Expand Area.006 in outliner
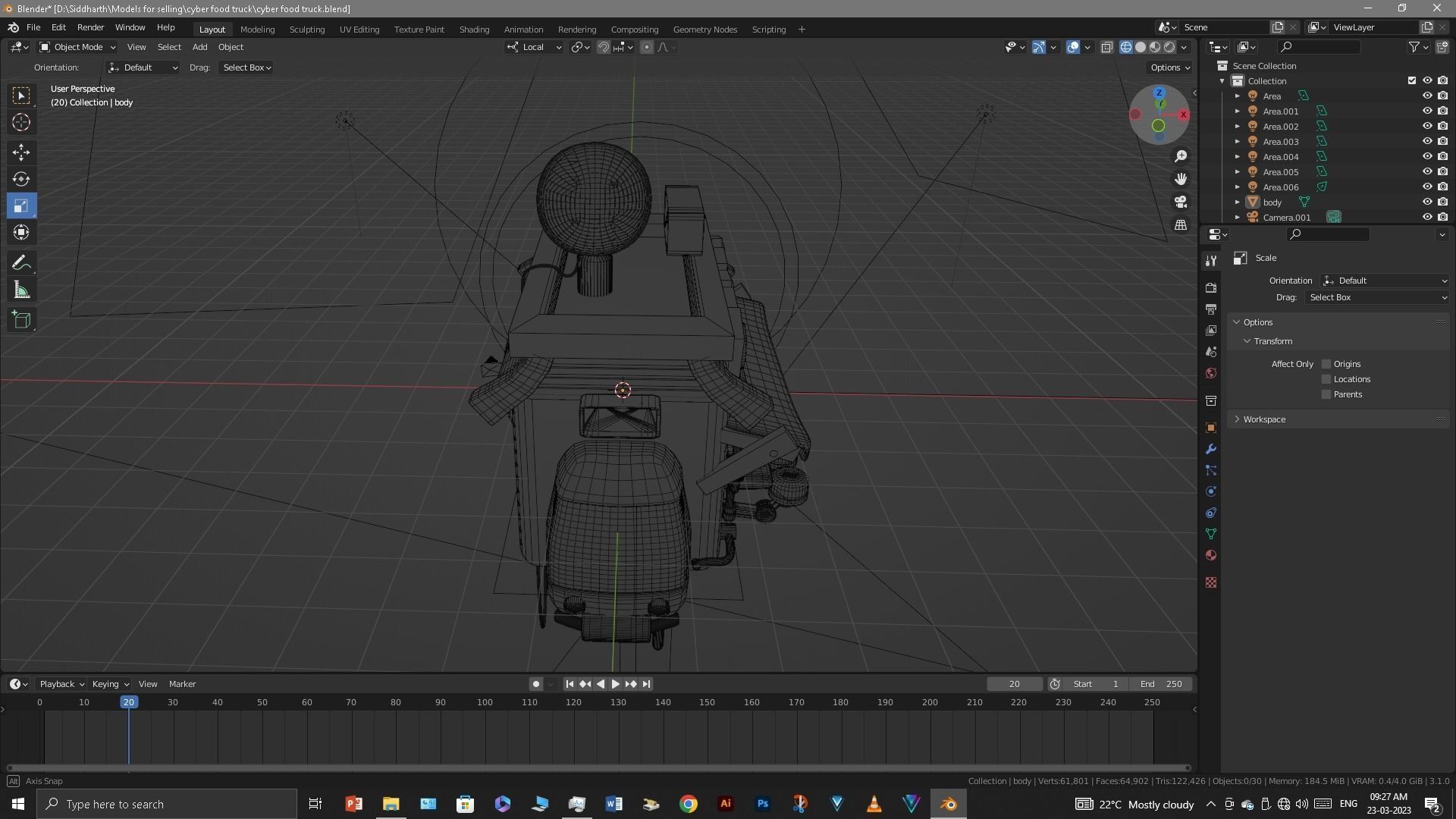This screenshot has width=1456, height=819. tap(1237, 187)
